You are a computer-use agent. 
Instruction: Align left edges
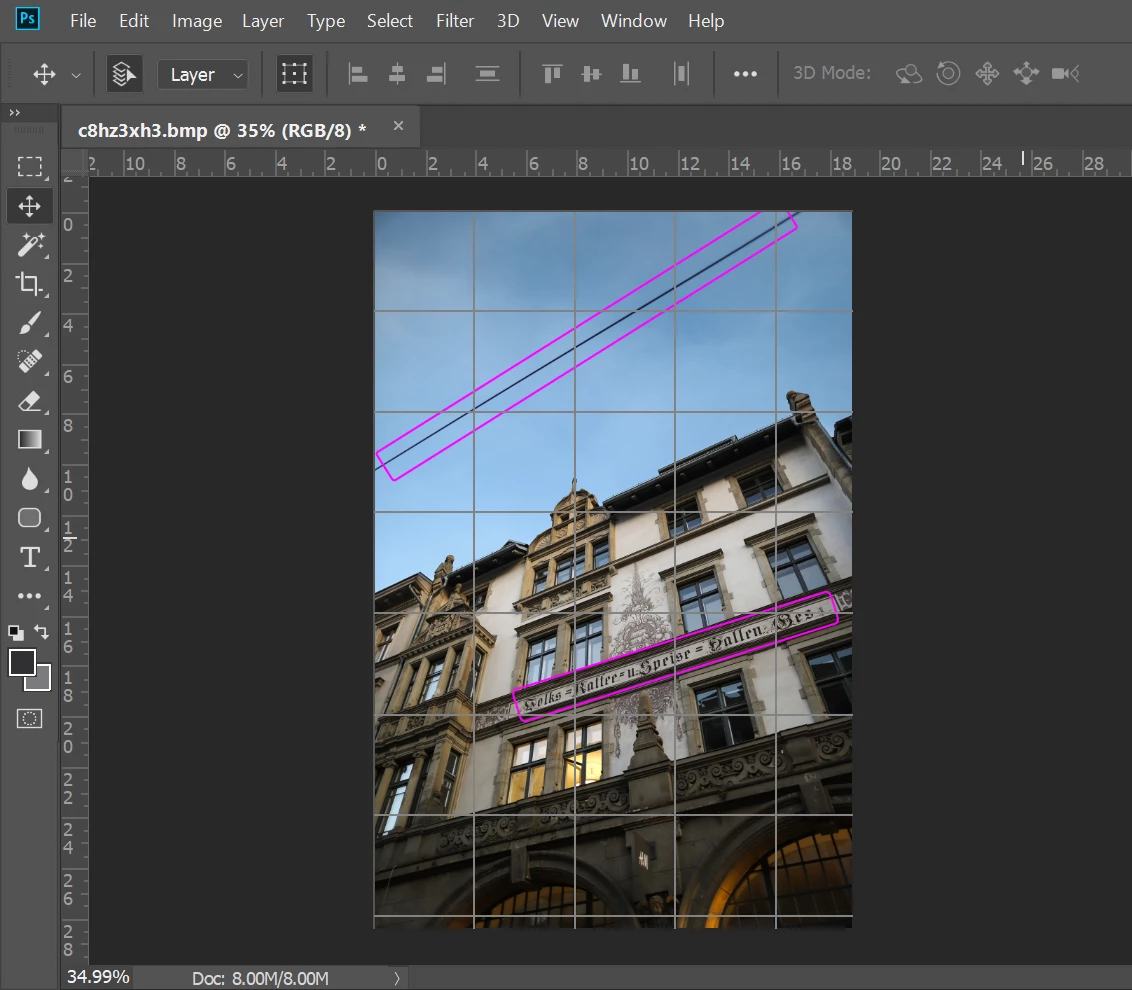pyautogui.click(x=358, y=74)
